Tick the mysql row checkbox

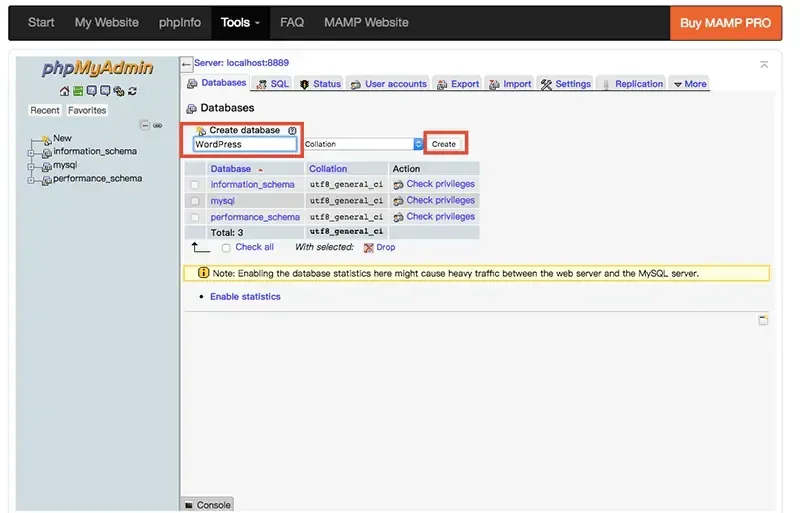pos(195,201)
